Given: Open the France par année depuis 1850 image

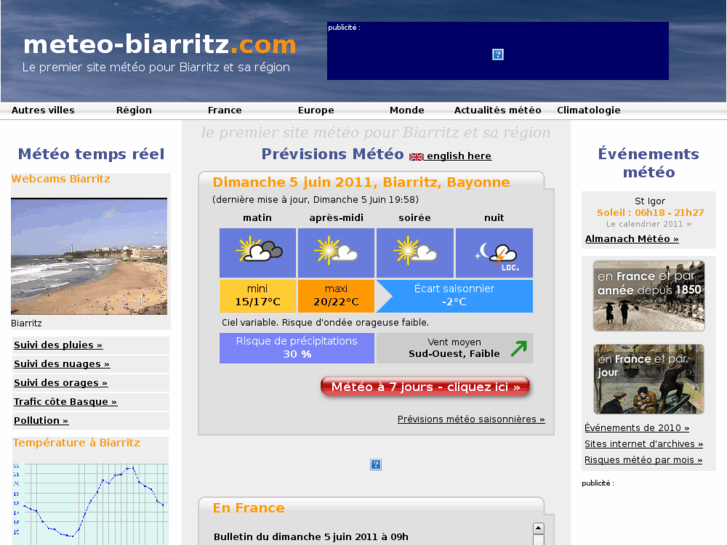Looking at the screenshot, I should (x=649, y=296).
